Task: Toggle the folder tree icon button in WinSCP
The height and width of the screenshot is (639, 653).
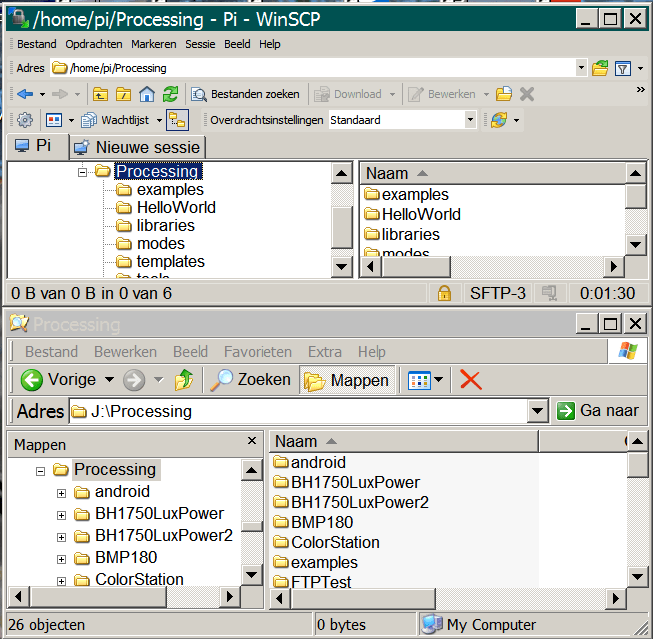Action: tap(177, 120)
